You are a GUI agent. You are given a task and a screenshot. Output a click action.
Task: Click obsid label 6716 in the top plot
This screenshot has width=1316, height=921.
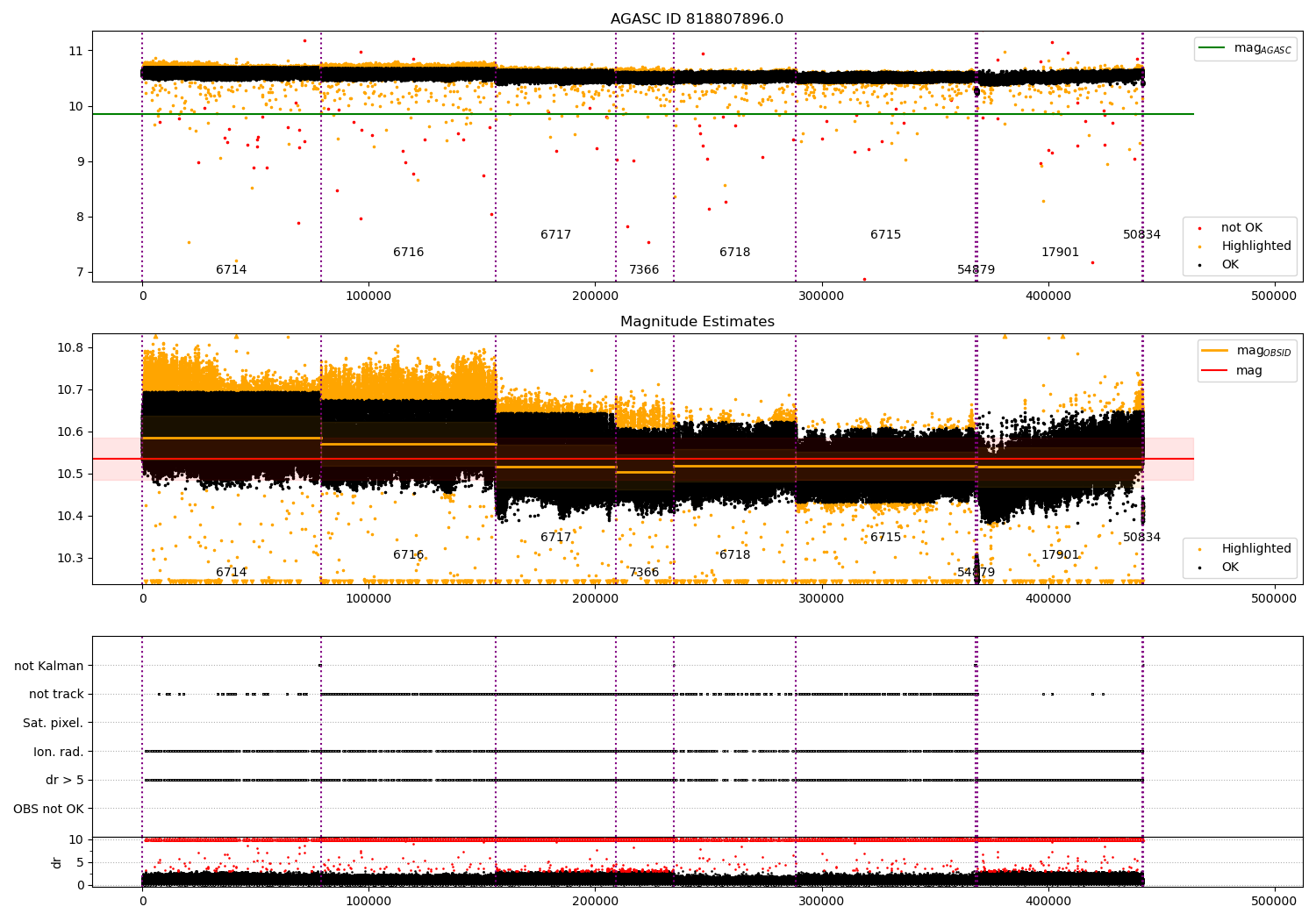[x=409, y=253]
